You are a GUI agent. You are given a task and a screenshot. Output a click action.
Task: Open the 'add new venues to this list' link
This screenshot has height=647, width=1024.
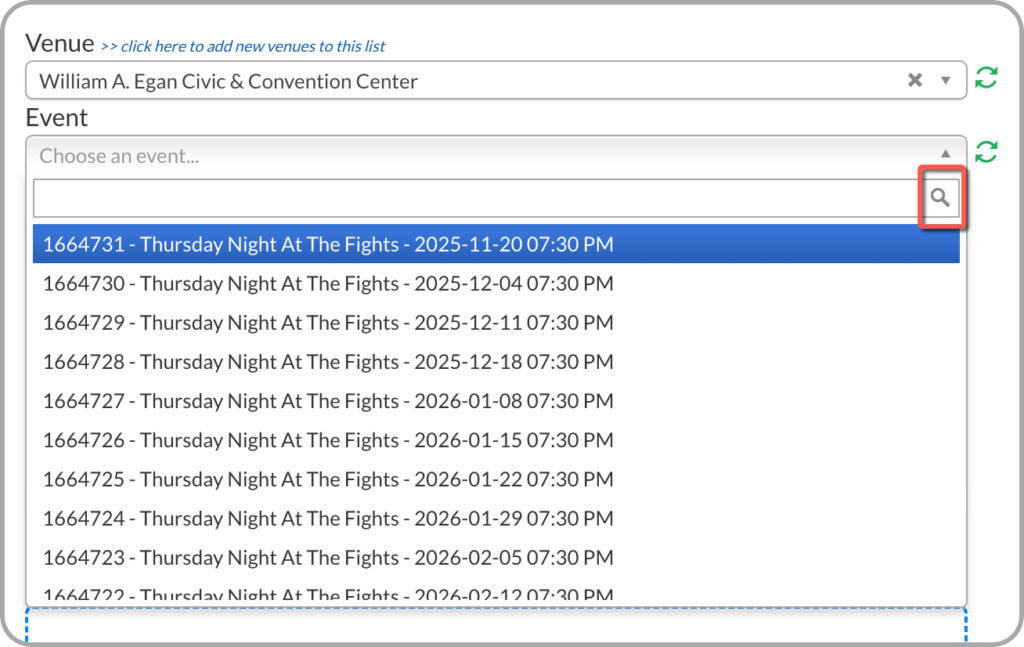pyautogui.click(x=243, y=46)
